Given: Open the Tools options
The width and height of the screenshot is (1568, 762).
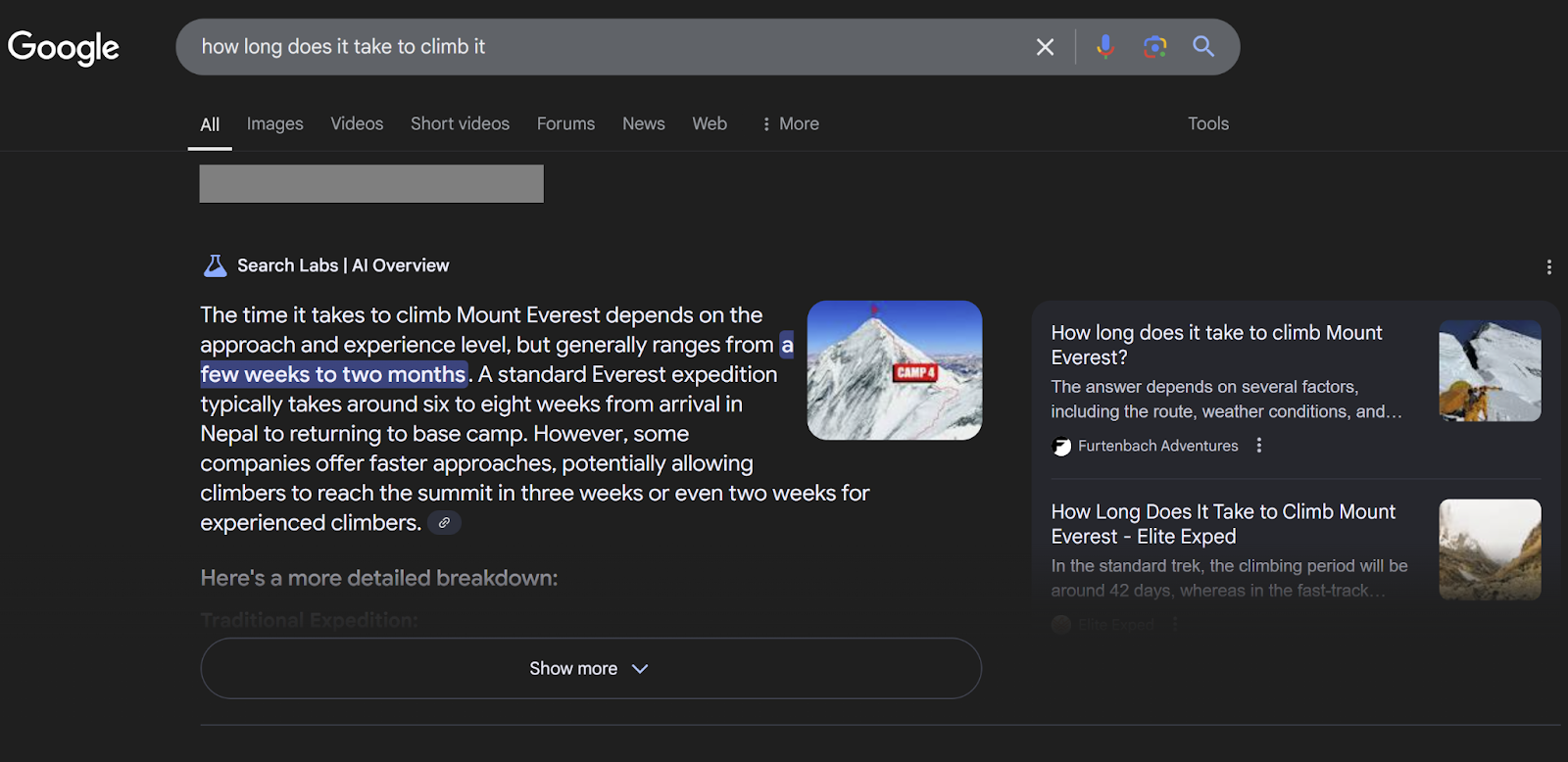Looking at the screenshot, I should point(1208,123).
